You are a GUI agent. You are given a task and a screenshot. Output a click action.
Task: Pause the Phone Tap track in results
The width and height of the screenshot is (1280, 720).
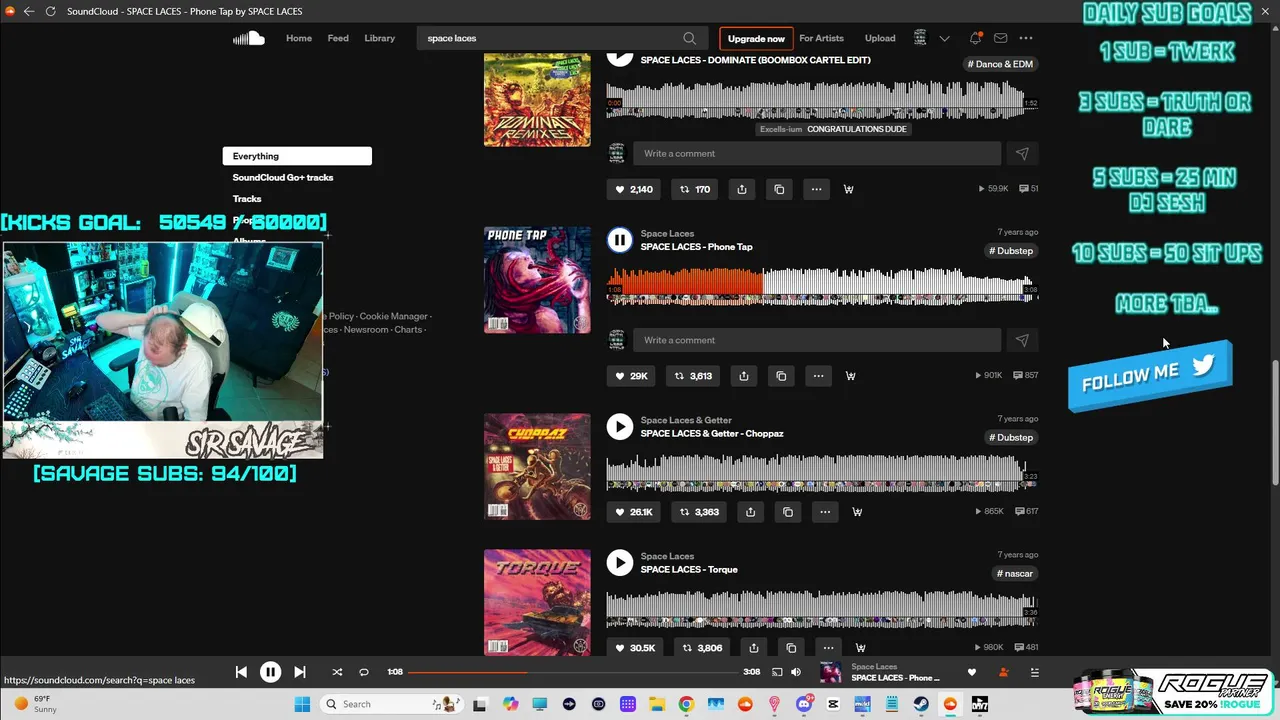620,240
